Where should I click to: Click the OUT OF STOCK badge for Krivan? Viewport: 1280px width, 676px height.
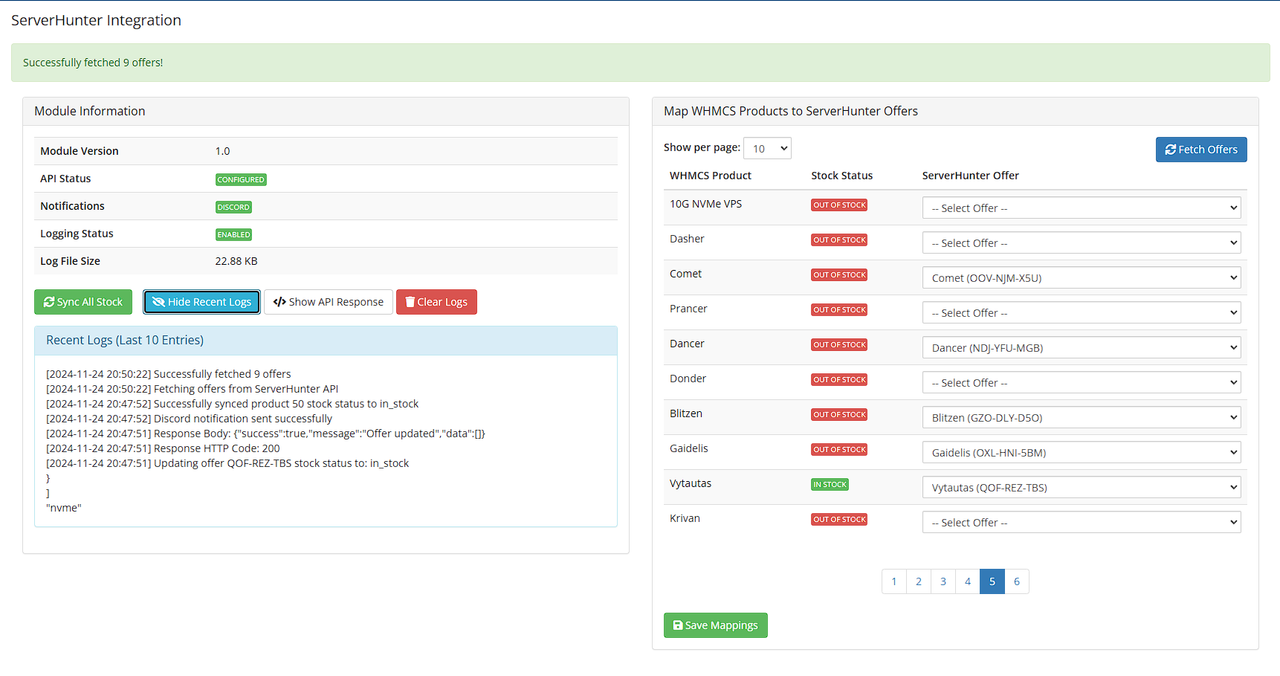click(x=839, y=520)
